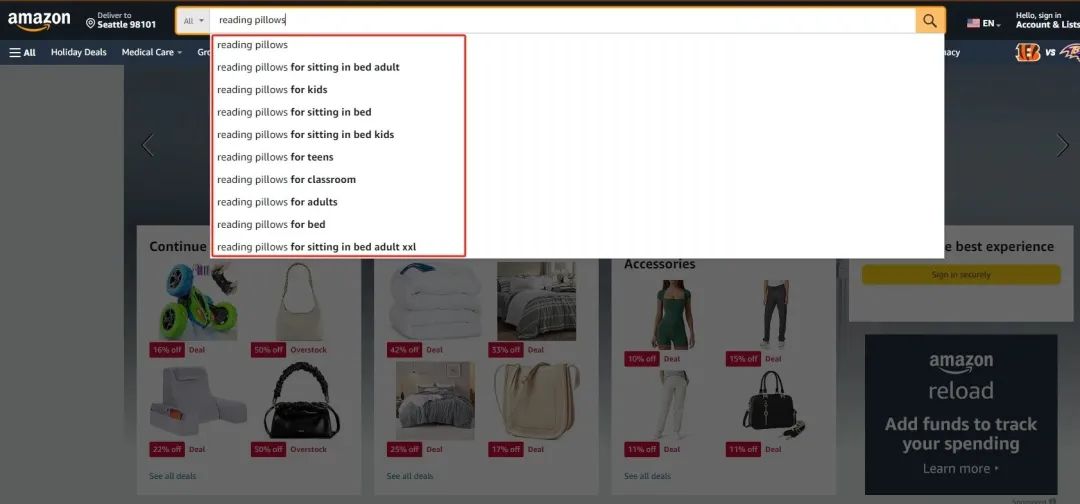This screenshot has height=504, width=1080.
Task: Go to next carousel slide arrow
Action: coord(1062,145)
